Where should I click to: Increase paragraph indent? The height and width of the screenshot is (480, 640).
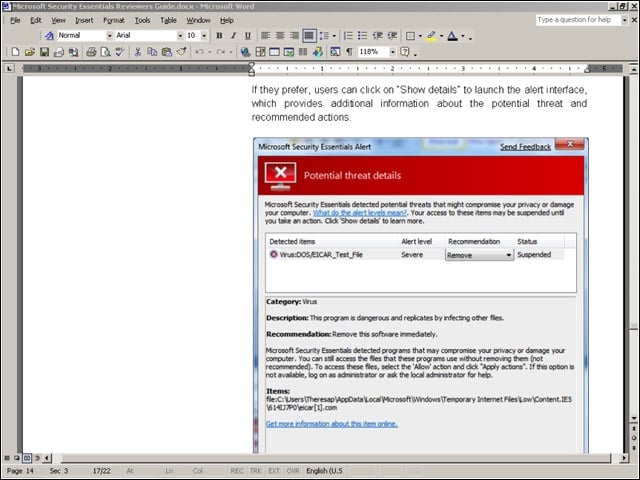pos(392,36)
